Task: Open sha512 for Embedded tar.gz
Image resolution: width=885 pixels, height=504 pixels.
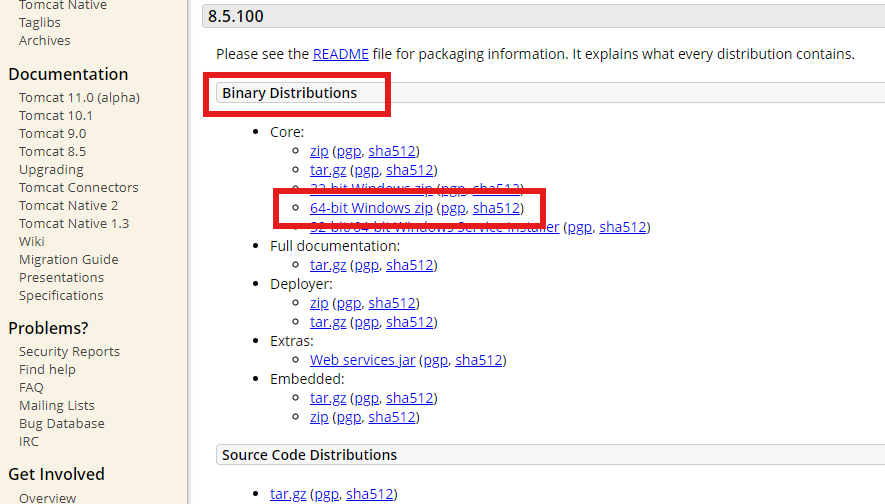Action: [409, 398]
